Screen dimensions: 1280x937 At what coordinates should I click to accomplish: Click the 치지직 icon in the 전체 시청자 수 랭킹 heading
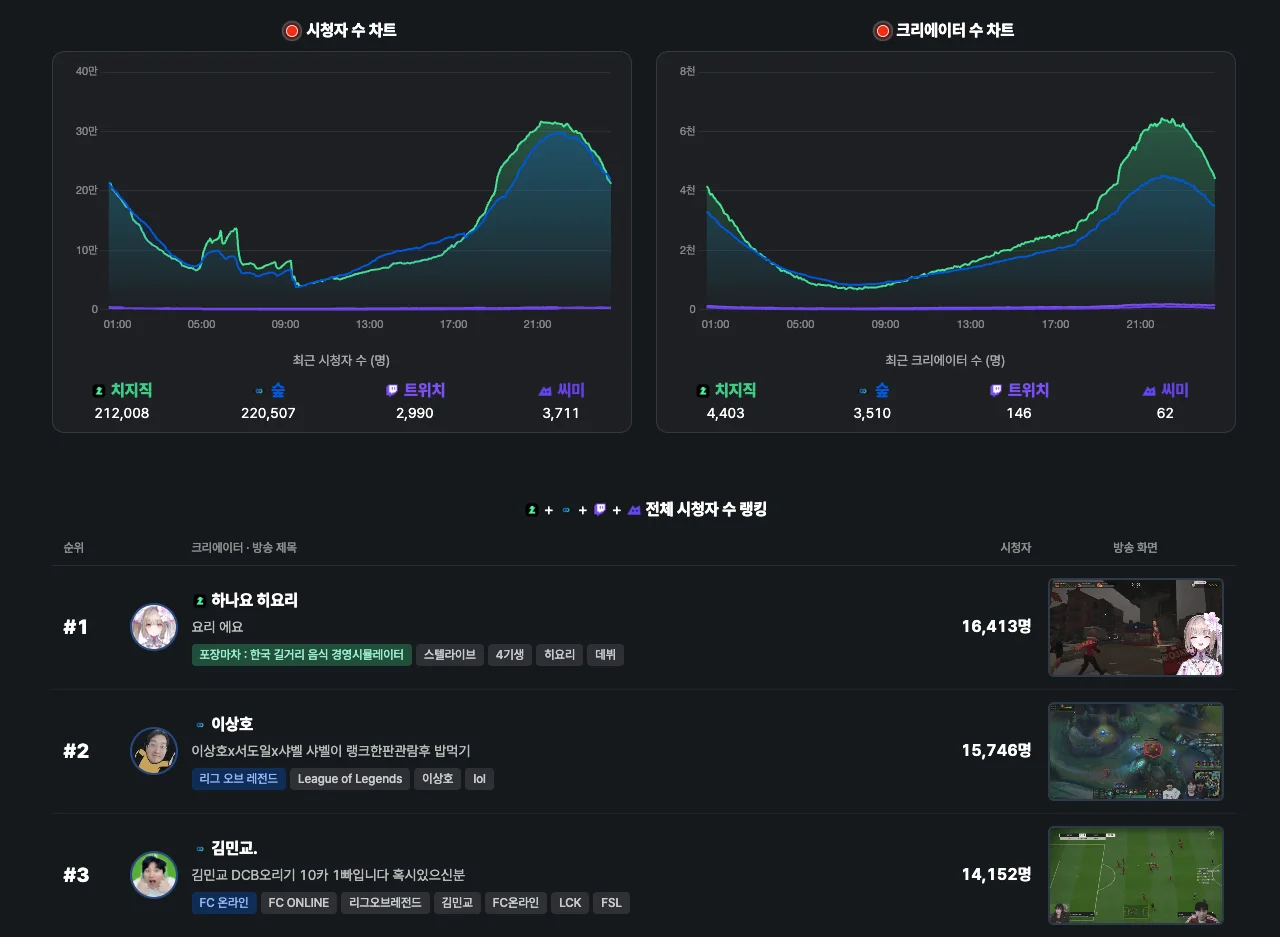(532, 510)
